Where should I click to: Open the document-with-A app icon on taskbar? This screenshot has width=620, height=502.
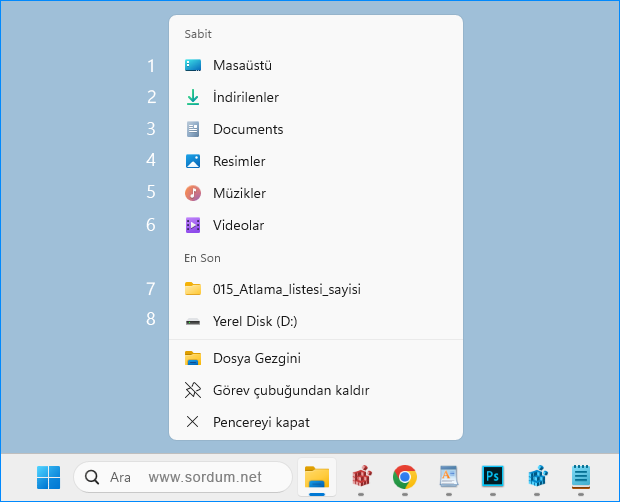[449, 476]
